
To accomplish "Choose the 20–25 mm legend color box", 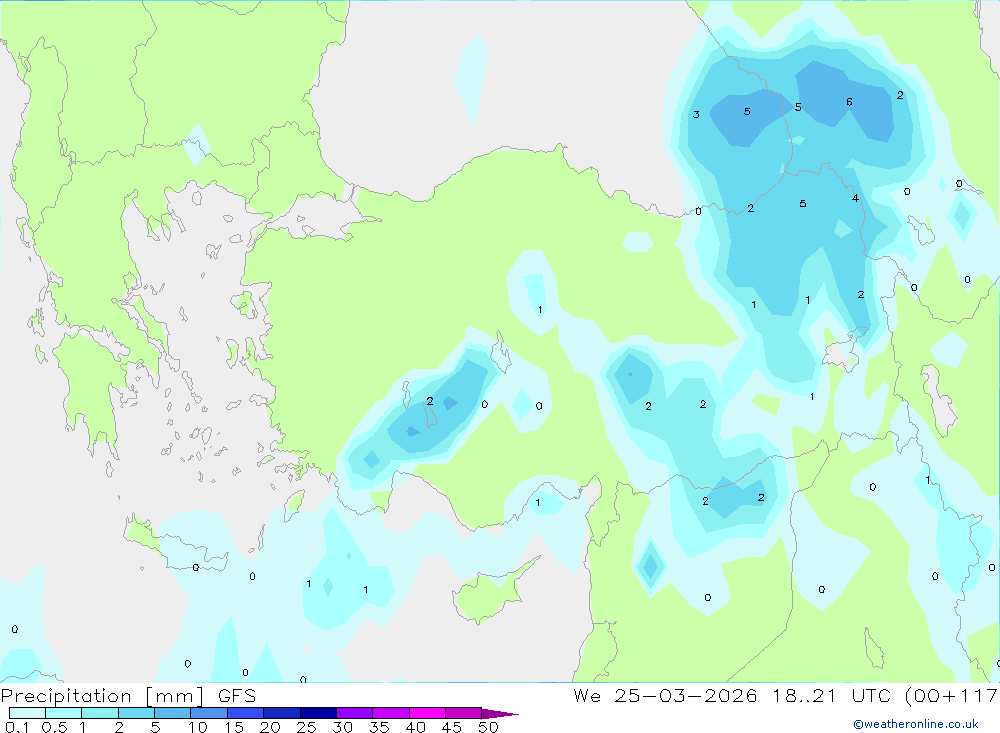I will (282, 713).
